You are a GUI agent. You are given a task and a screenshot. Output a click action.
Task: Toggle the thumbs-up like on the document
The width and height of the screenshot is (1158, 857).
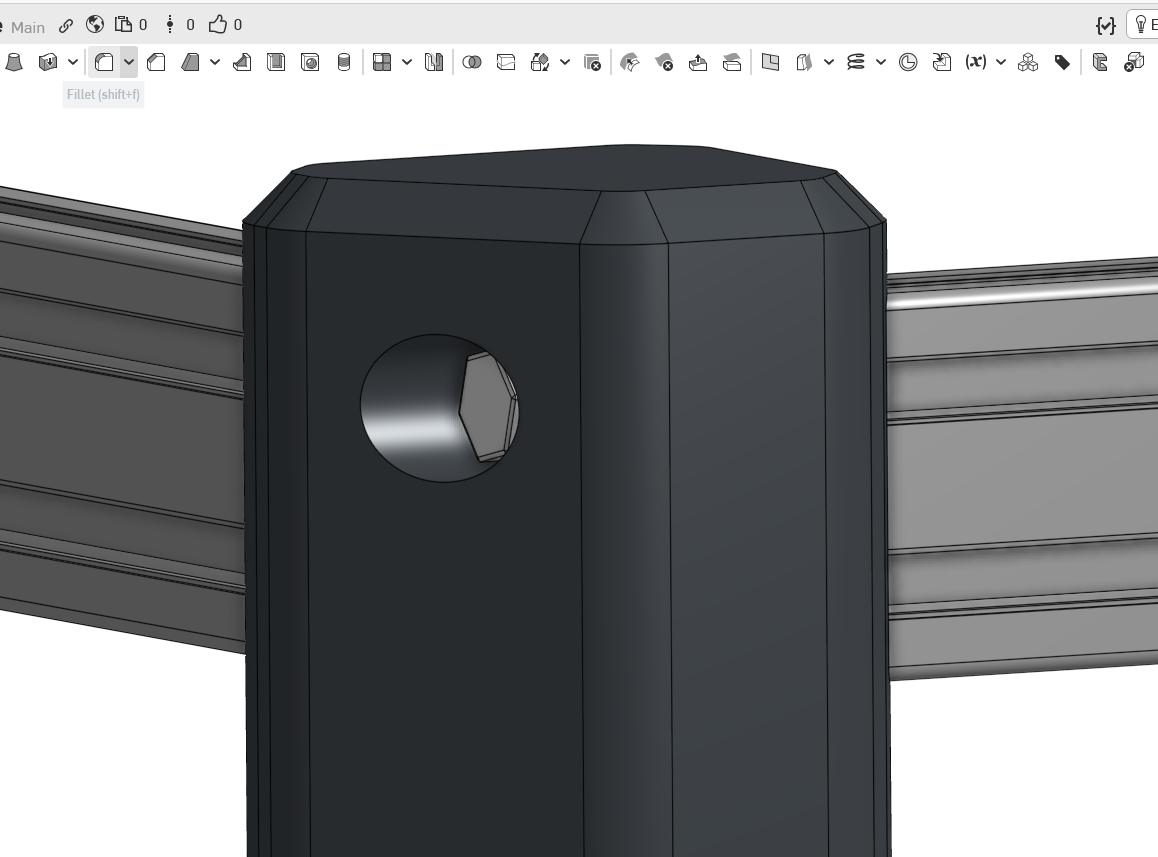tap(217, 24)
